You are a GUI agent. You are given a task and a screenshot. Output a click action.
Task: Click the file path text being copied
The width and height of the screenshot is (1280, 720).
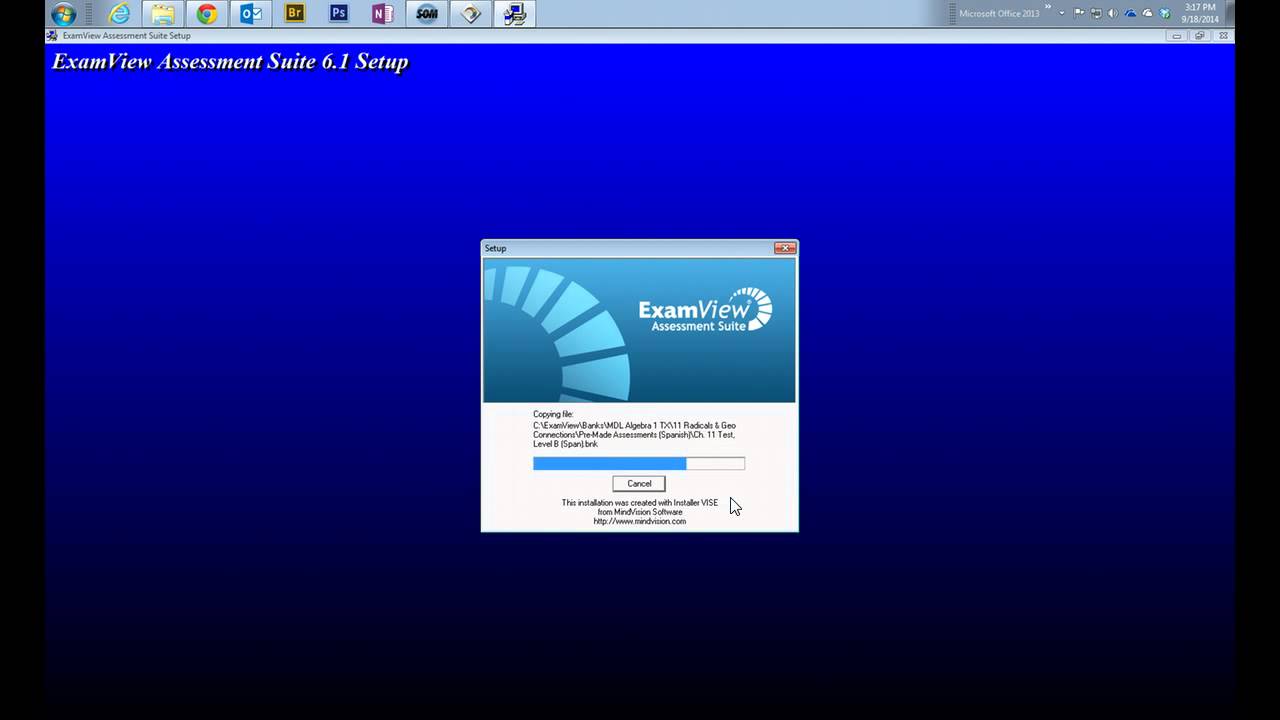634,434
